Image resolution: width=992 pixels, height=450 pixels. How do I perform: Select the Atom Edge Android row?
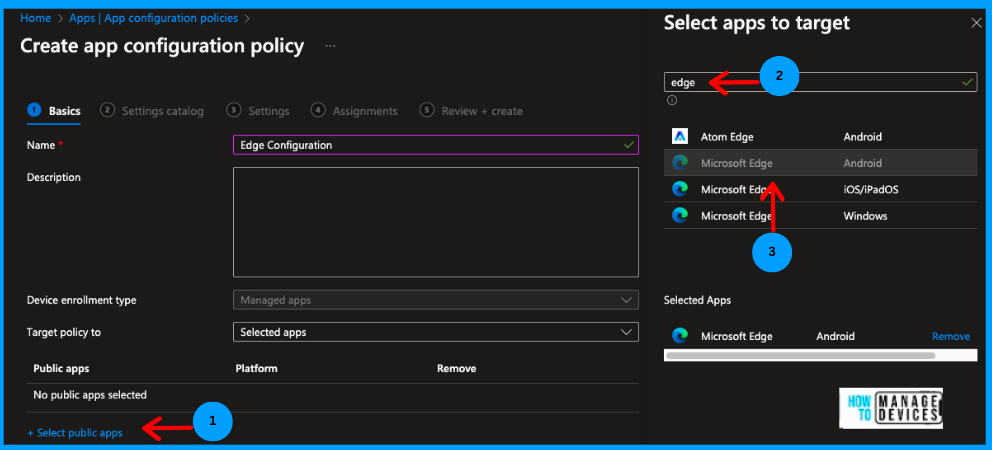(821, 136)
